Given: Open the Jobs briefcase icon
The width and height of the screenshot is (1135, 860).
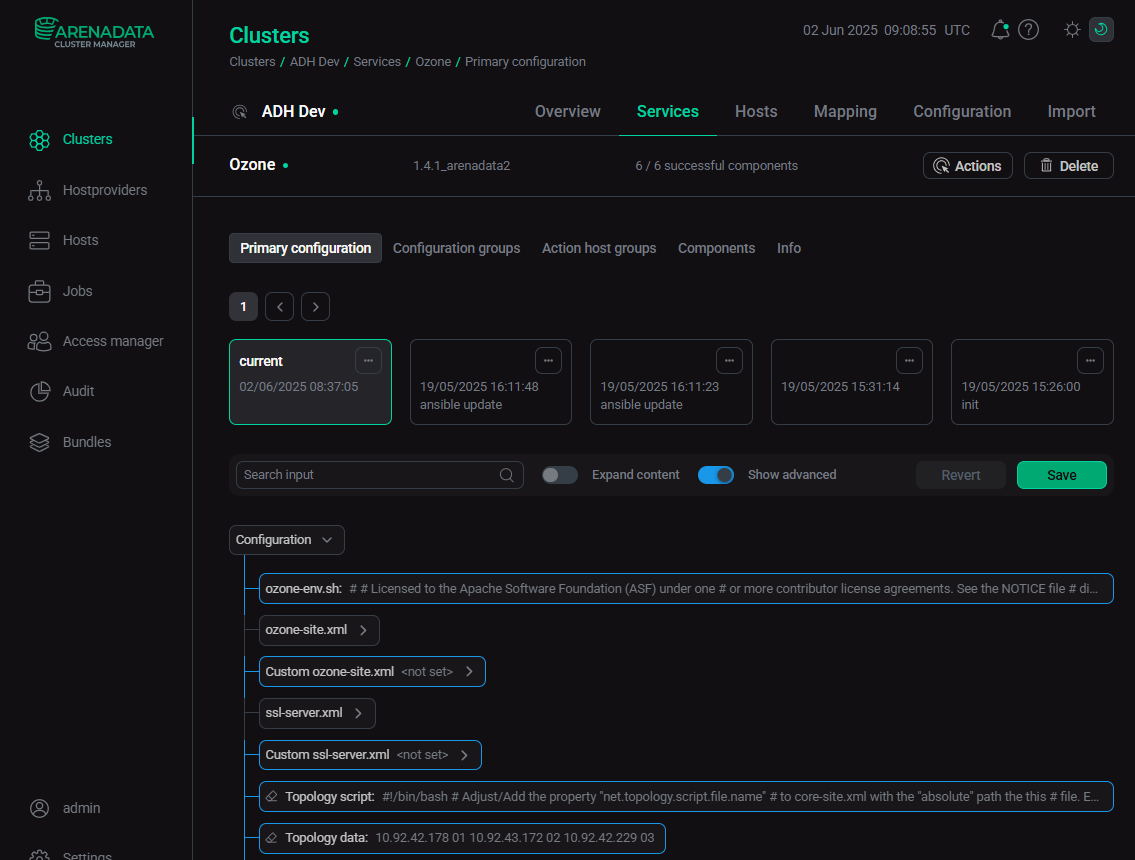Looking at the screenshot, I should click(39, 291).
